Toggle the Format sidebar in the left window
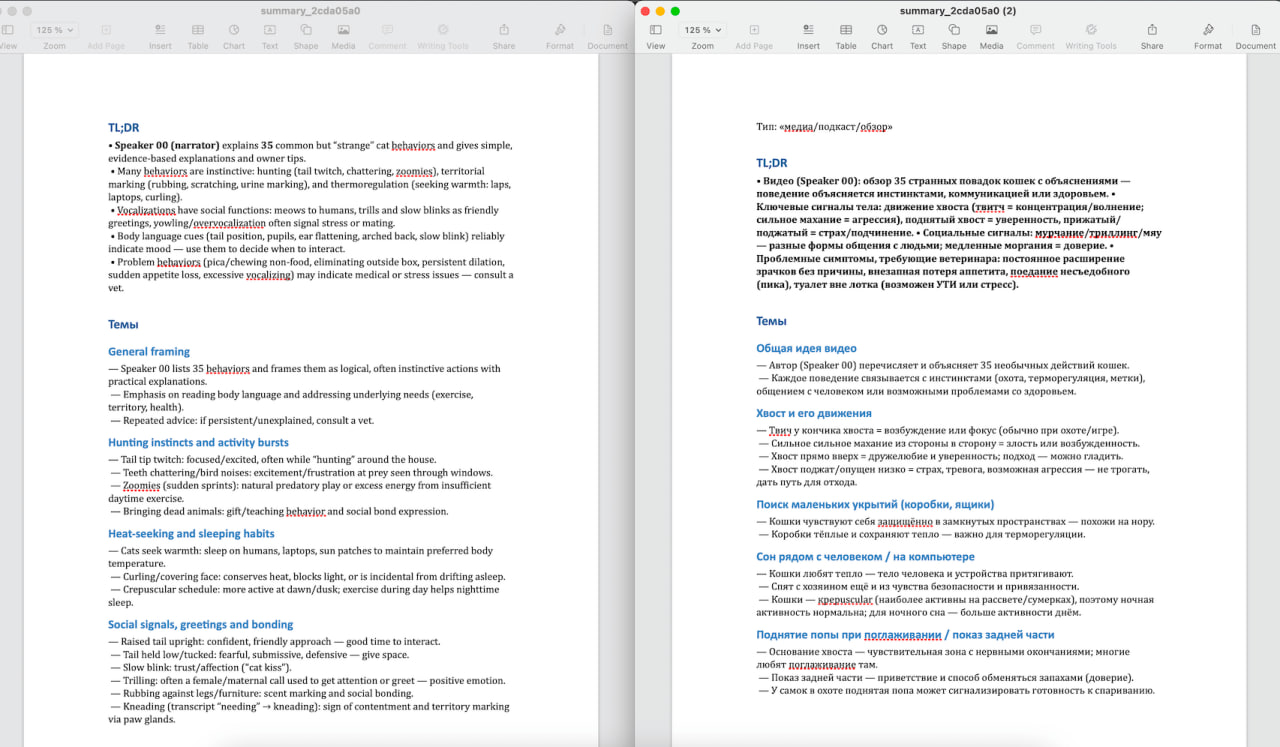This screenshot has width=1280, height=747. click(x=560, y=30)
